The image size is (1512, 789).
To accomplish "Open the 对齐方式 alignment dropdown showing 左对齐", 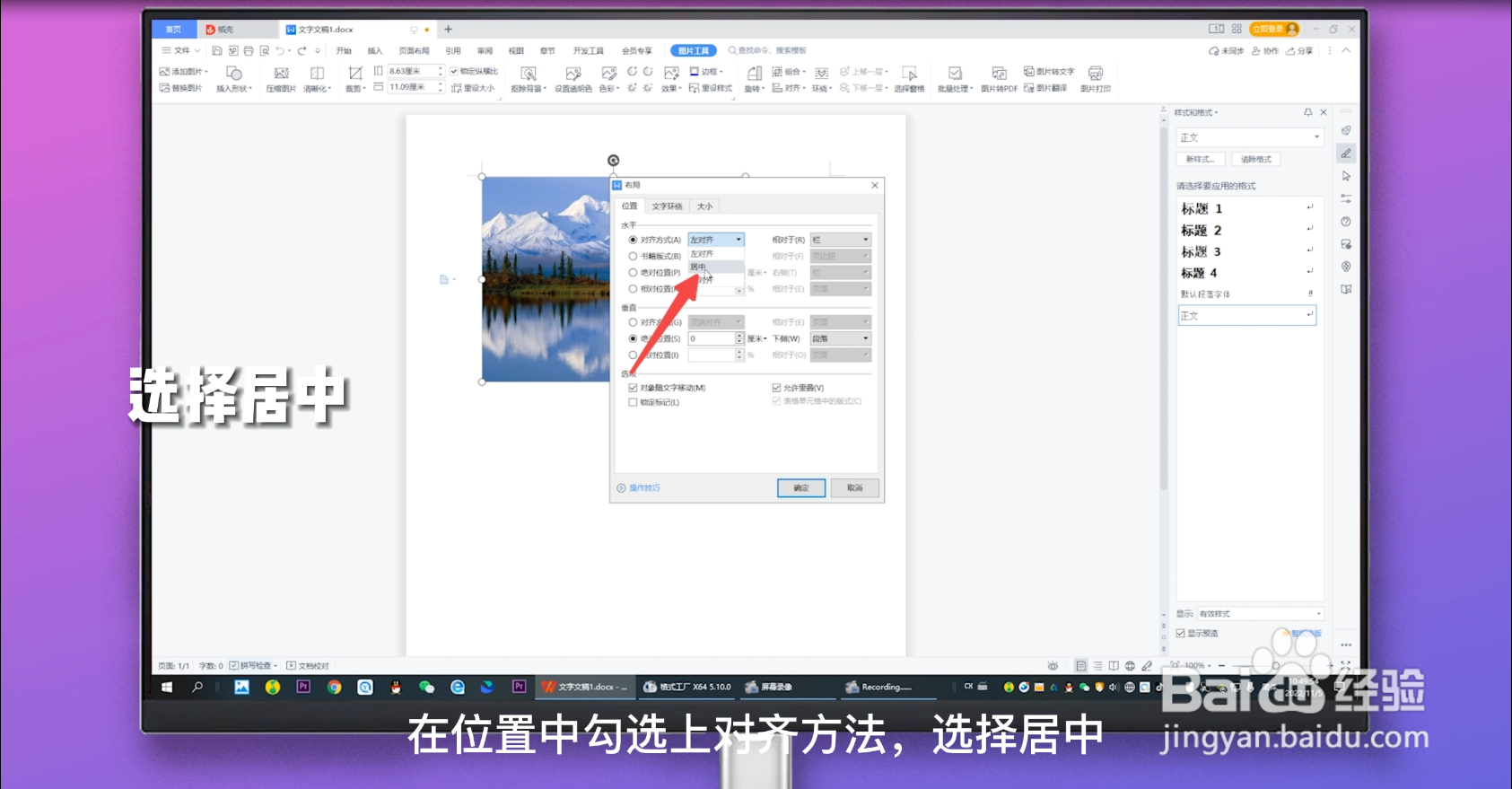I will tap(716, 240).
